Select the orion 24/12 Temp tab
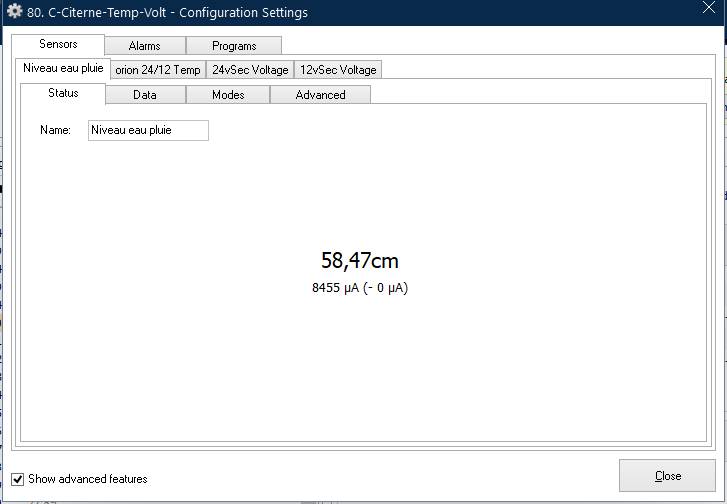727x504 pixels. click(158, 70)
